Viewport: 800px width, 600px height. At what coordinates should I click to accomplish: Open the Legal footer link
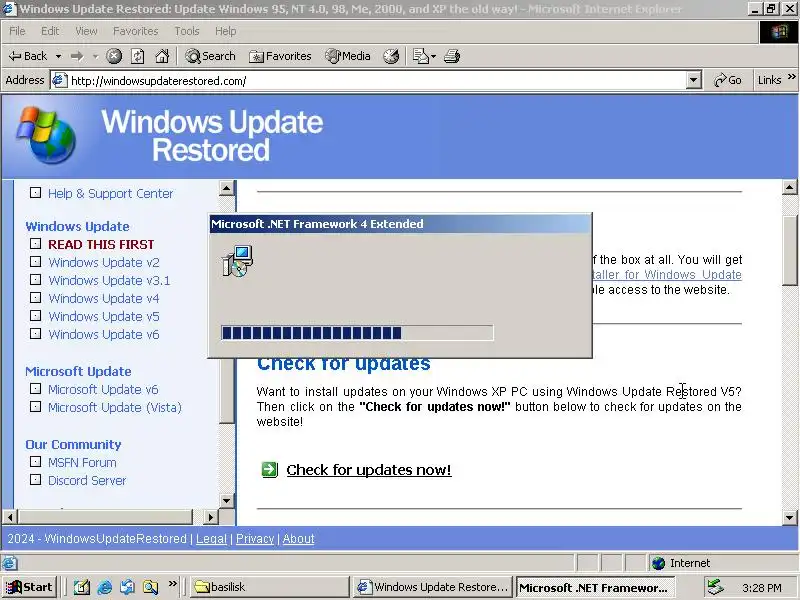coord(211,539)
